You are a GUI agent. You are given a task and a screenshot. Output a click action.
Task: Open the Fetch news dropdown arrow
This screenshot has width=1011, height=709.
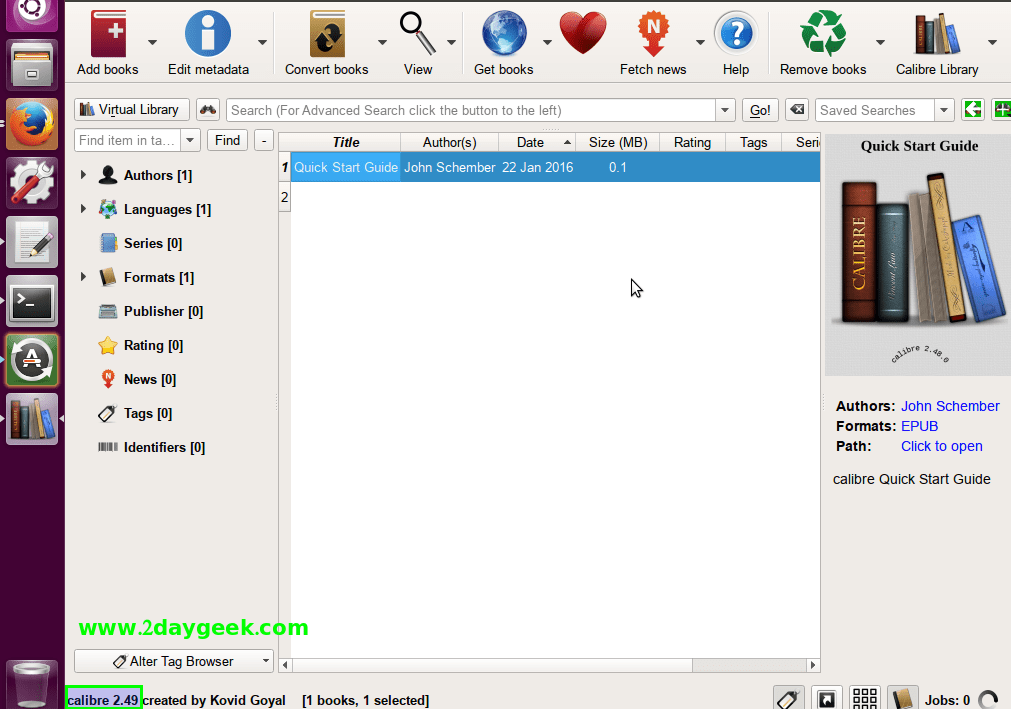pyautogui.click(x=700, y=43)
